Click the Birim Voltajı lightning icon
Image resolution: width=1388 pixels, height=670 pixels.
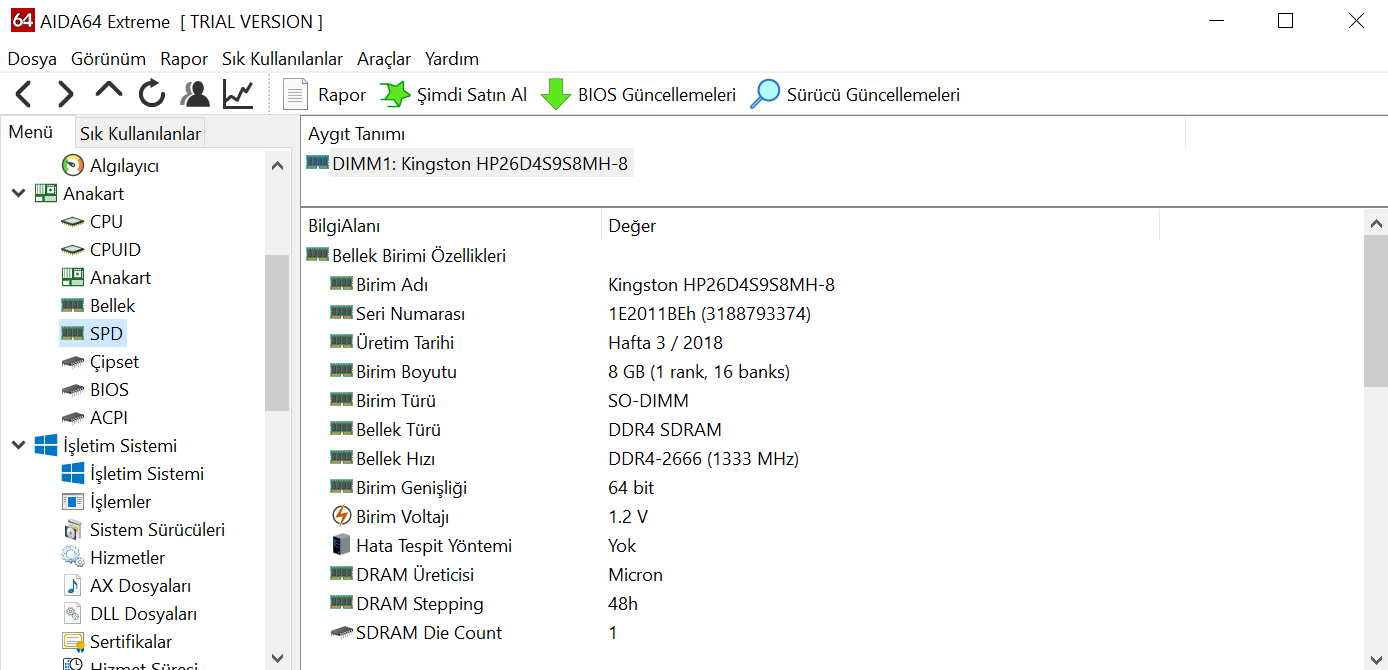pos(341,516)
